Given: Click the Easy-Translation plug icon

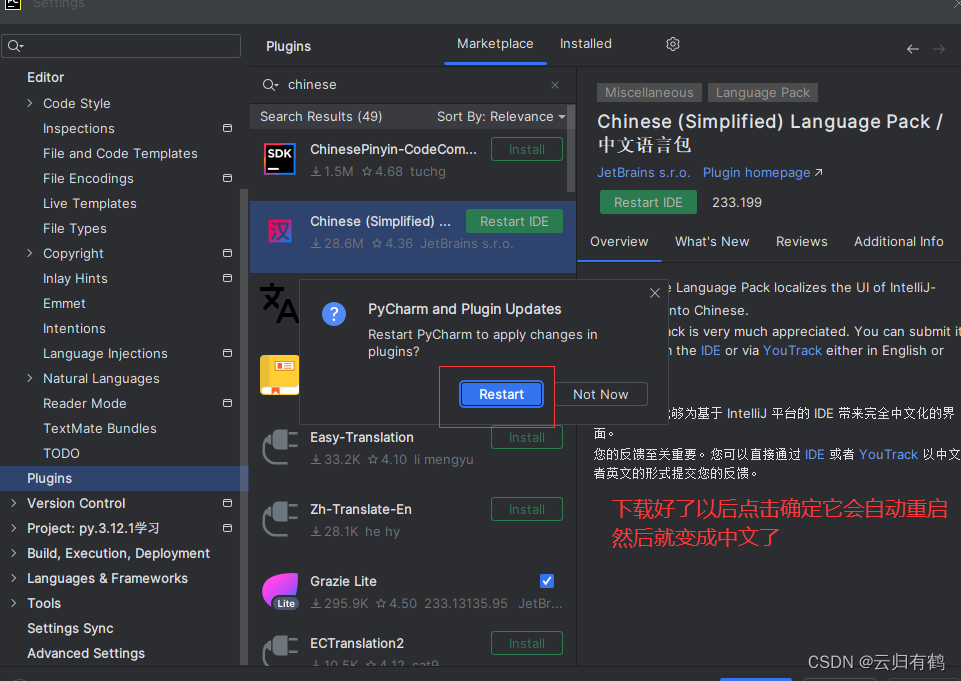Looking at the screenshot, I should coord(279,447).
